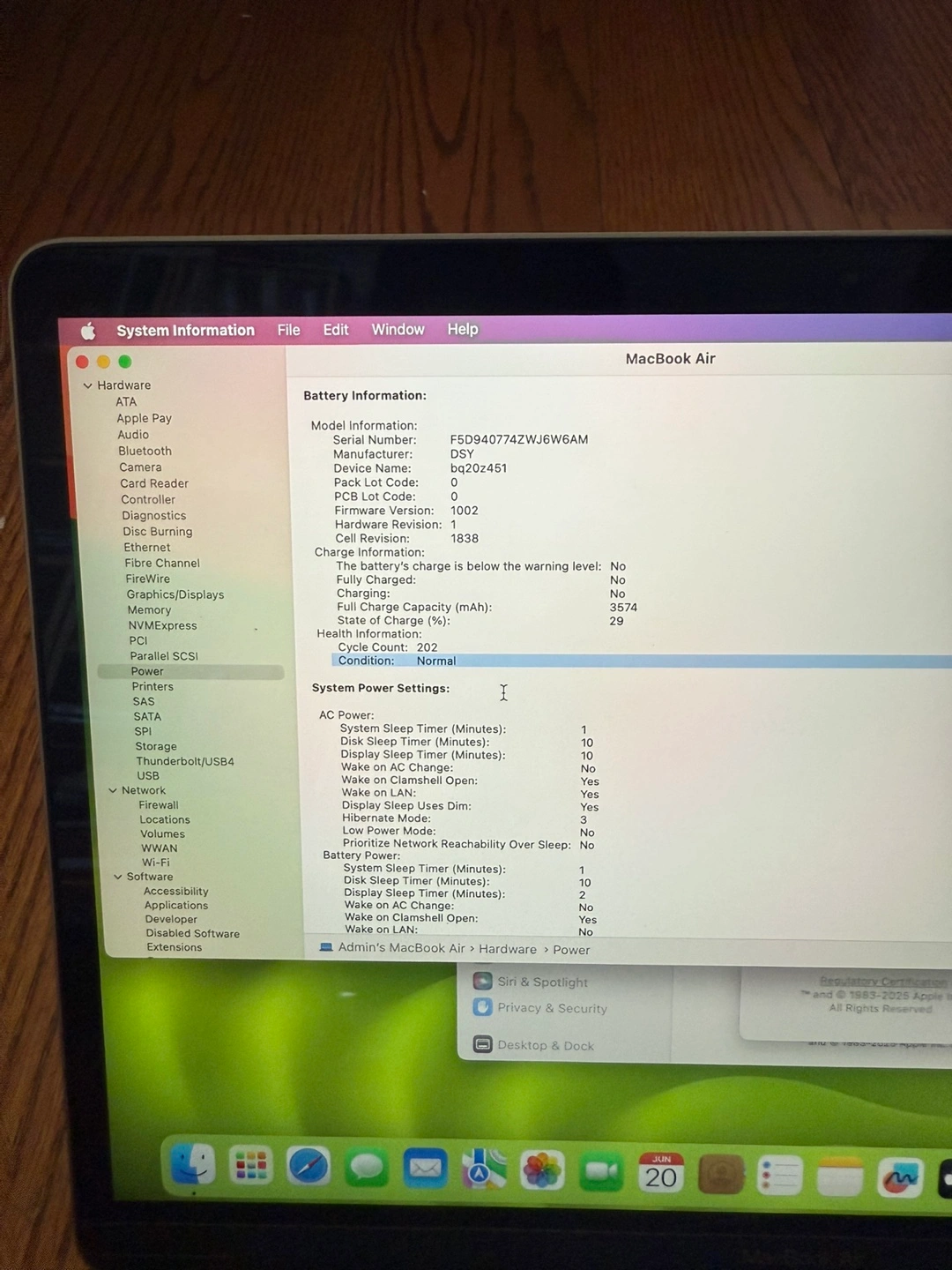This screenshot has height=1270, width=952.
Task: Open the Calendar icon showing 20
Action: click(661, 1174)
